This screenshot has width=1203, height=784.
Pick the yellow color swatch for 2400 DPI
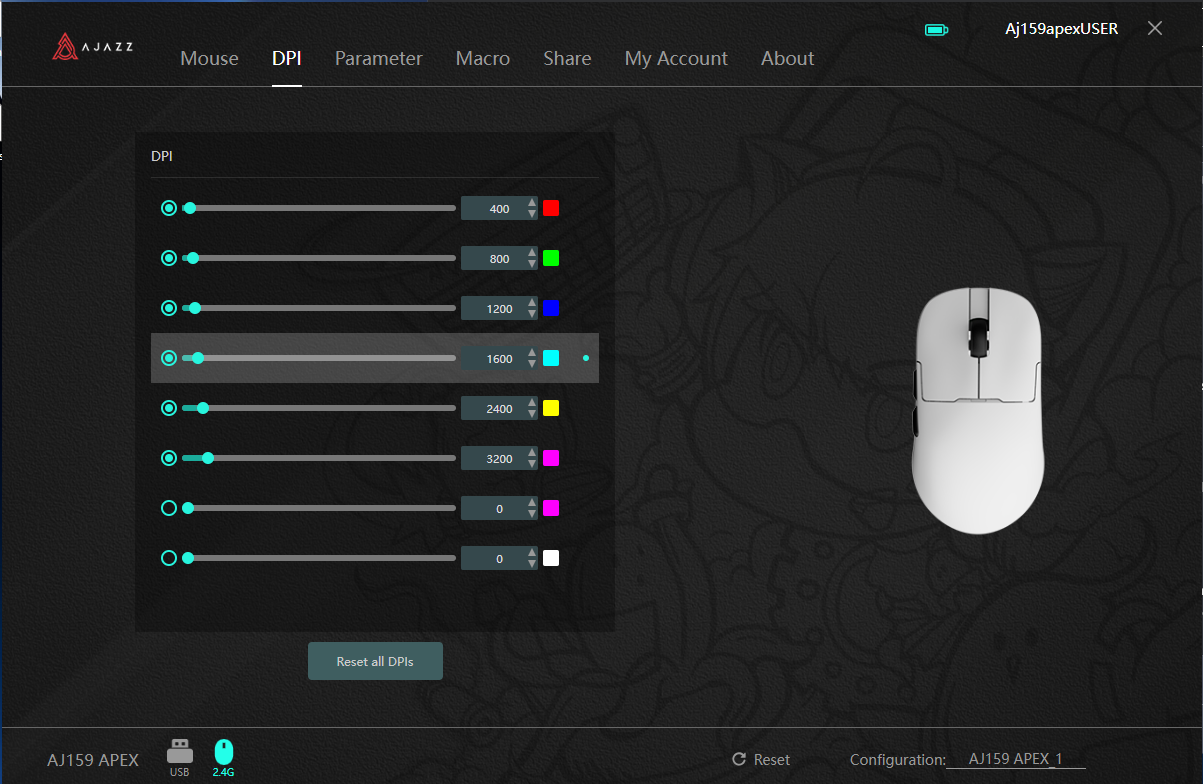(551, 408)
